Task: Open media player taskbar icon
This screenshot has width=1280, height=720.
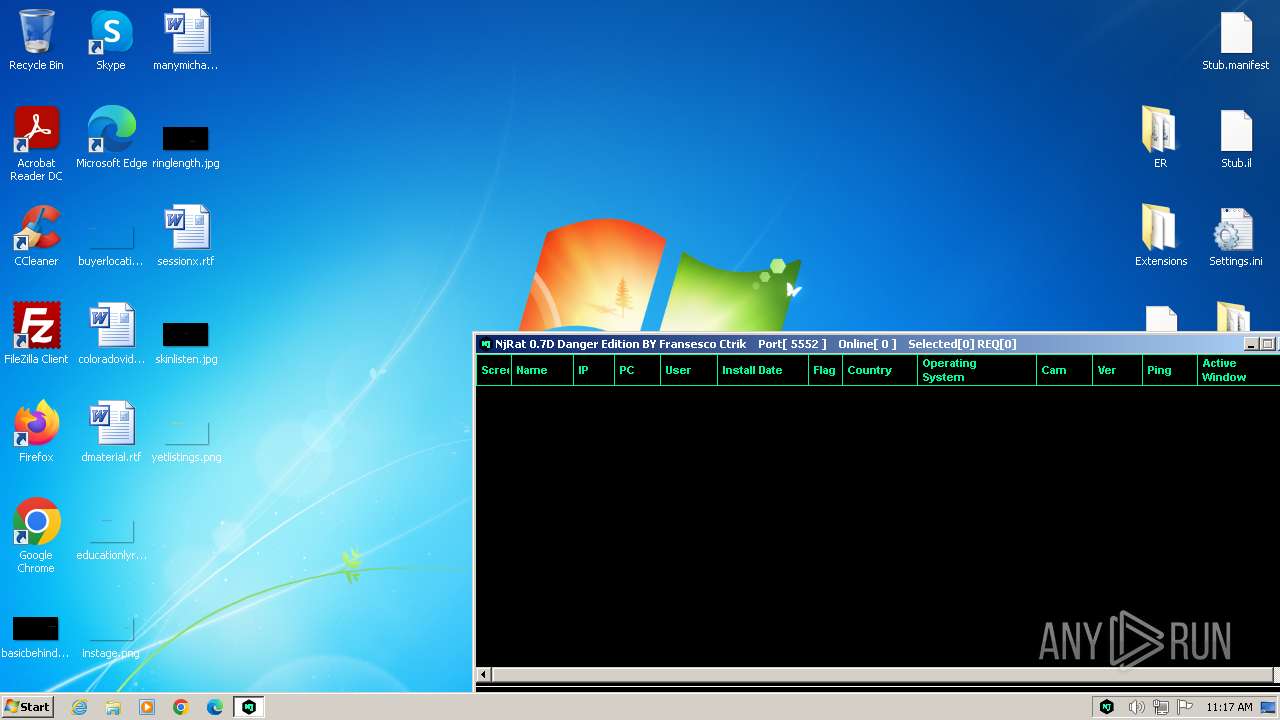Action: (x=147, y=707)
